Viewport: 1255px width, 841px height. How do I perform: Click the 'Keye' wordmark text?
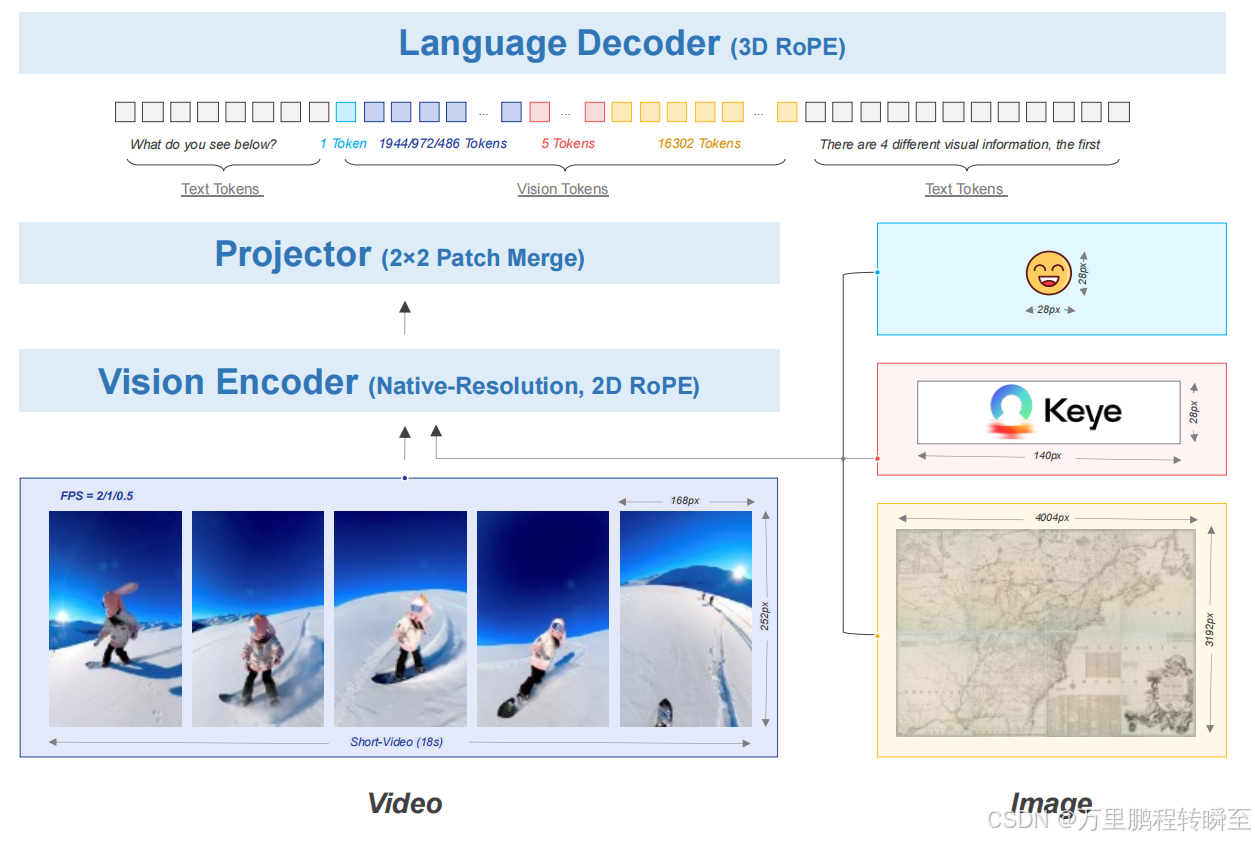pyautogui.click(x=1082, y=411)
